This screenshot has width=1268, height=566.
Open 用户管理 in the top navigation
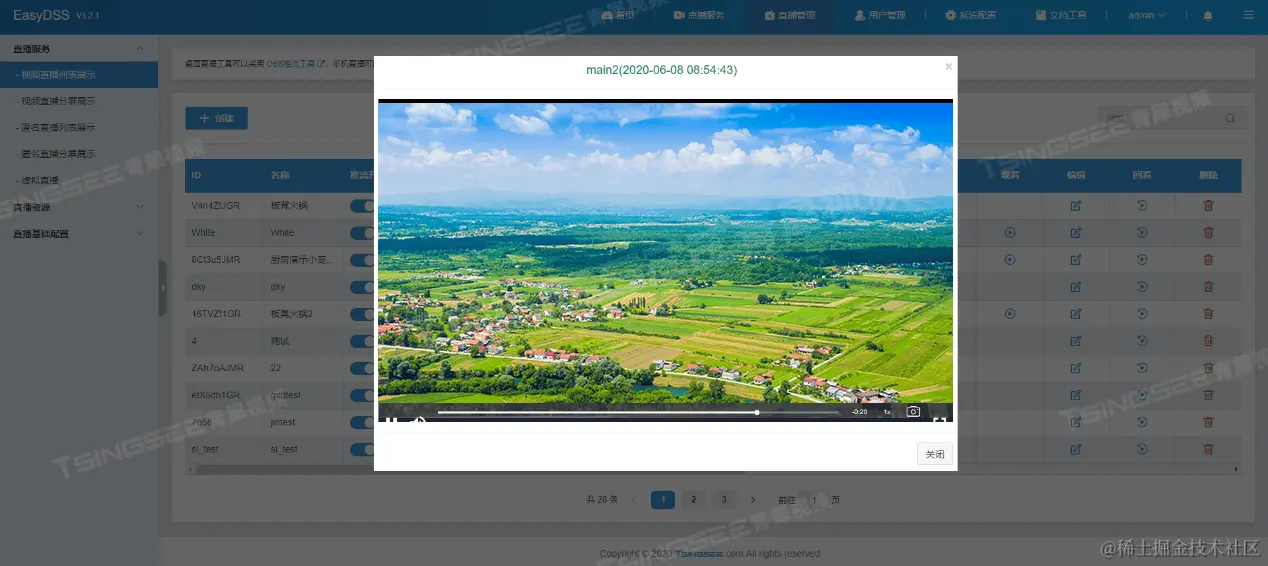tap(880, 15)
